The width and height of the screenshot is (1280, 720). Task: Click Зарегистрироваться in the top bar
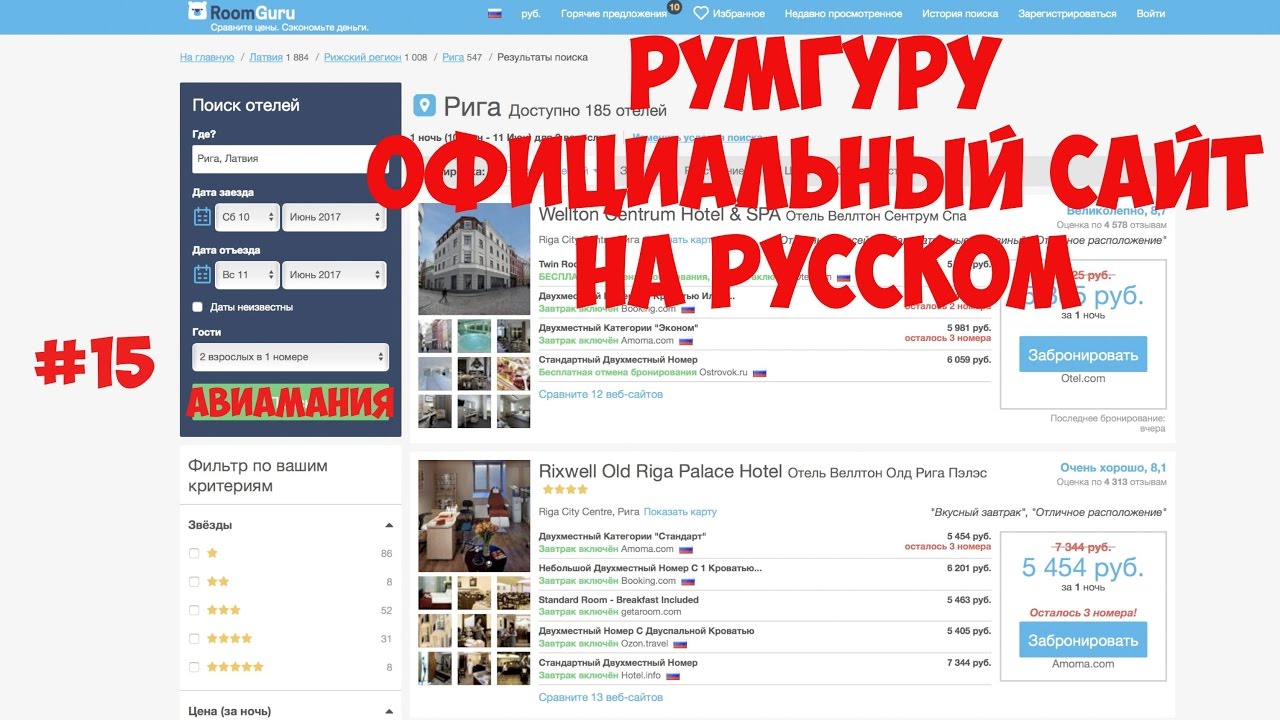[x=1067, y=14]
